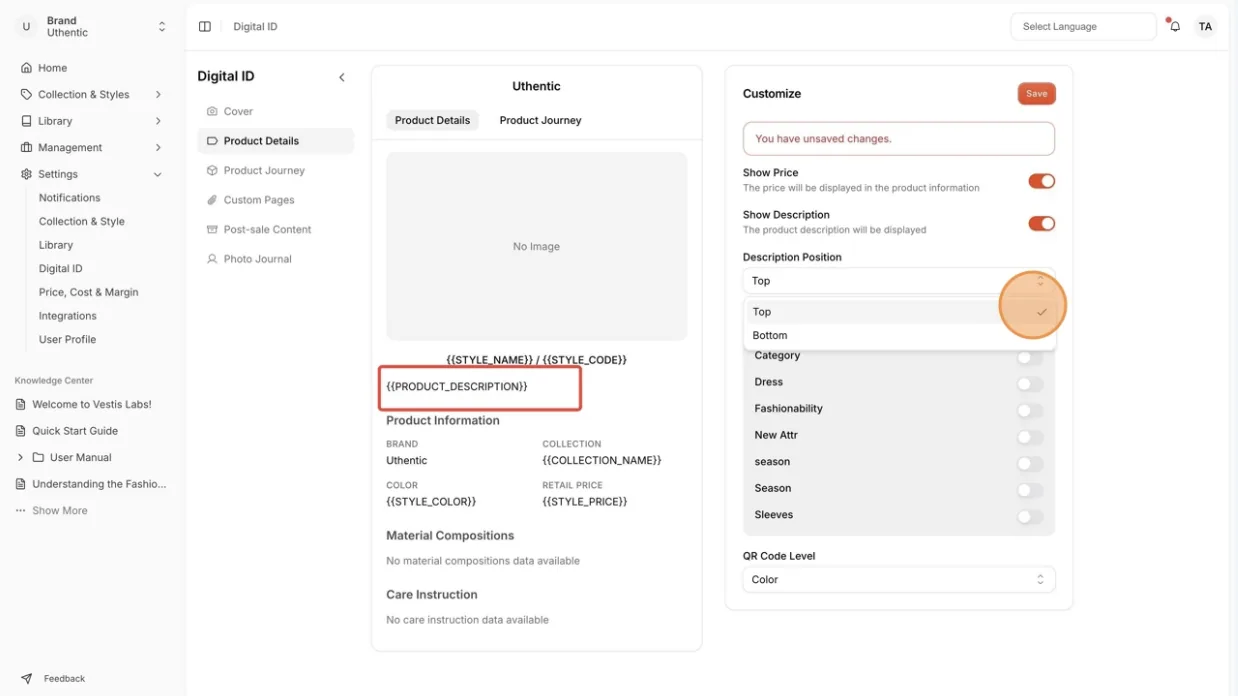Click the Photo Journal person icon
This screenshot has height=696, width=1238.
[212, 259]
